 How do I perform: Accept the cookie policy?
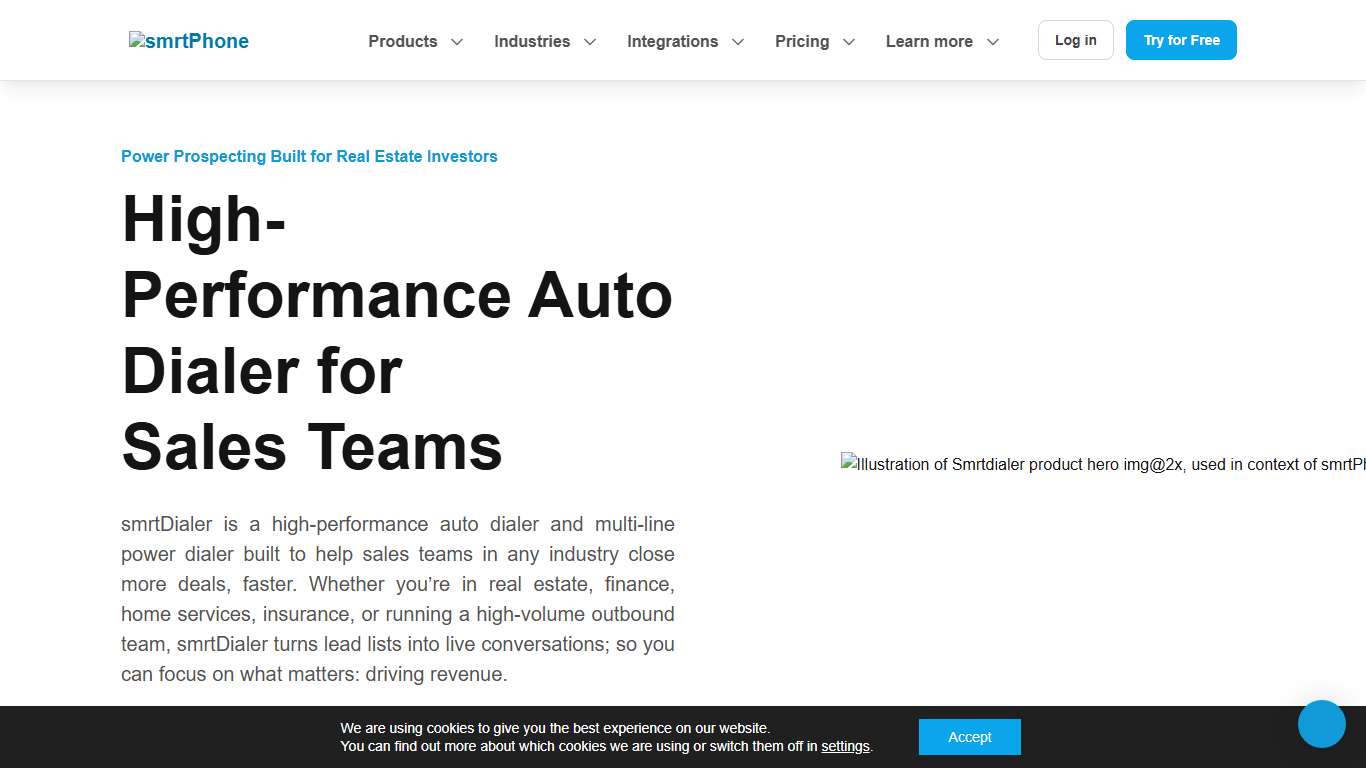pos(969,737)
